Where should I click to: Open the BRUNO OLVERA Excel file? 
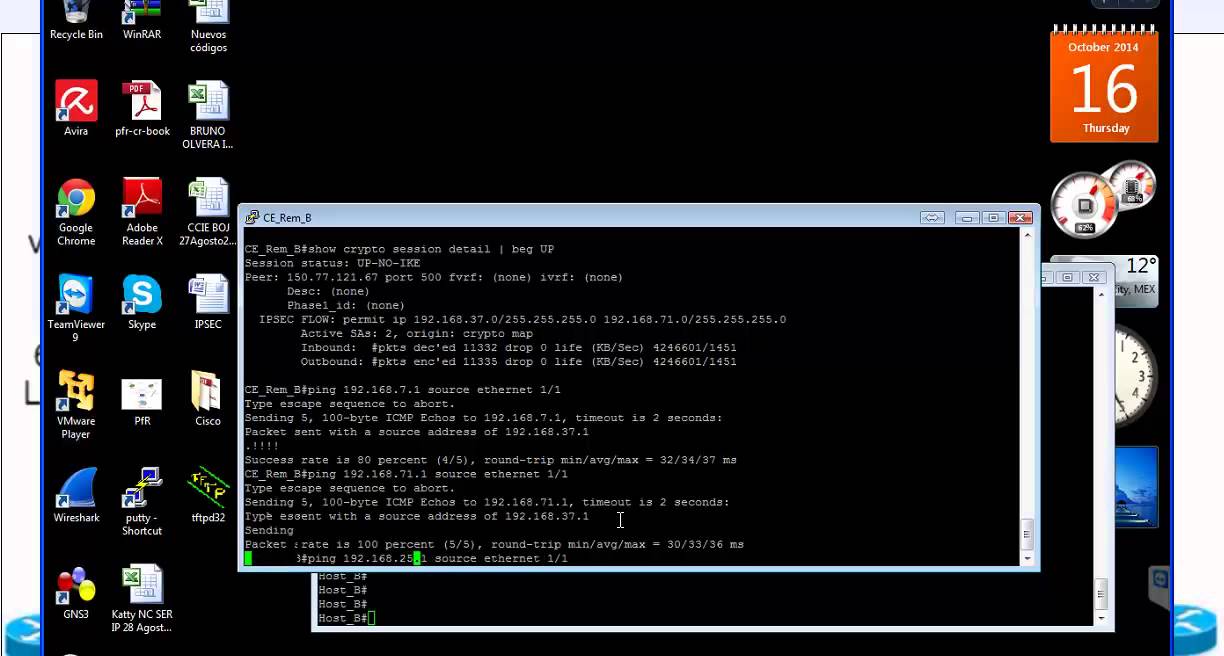tap(208, 115)
